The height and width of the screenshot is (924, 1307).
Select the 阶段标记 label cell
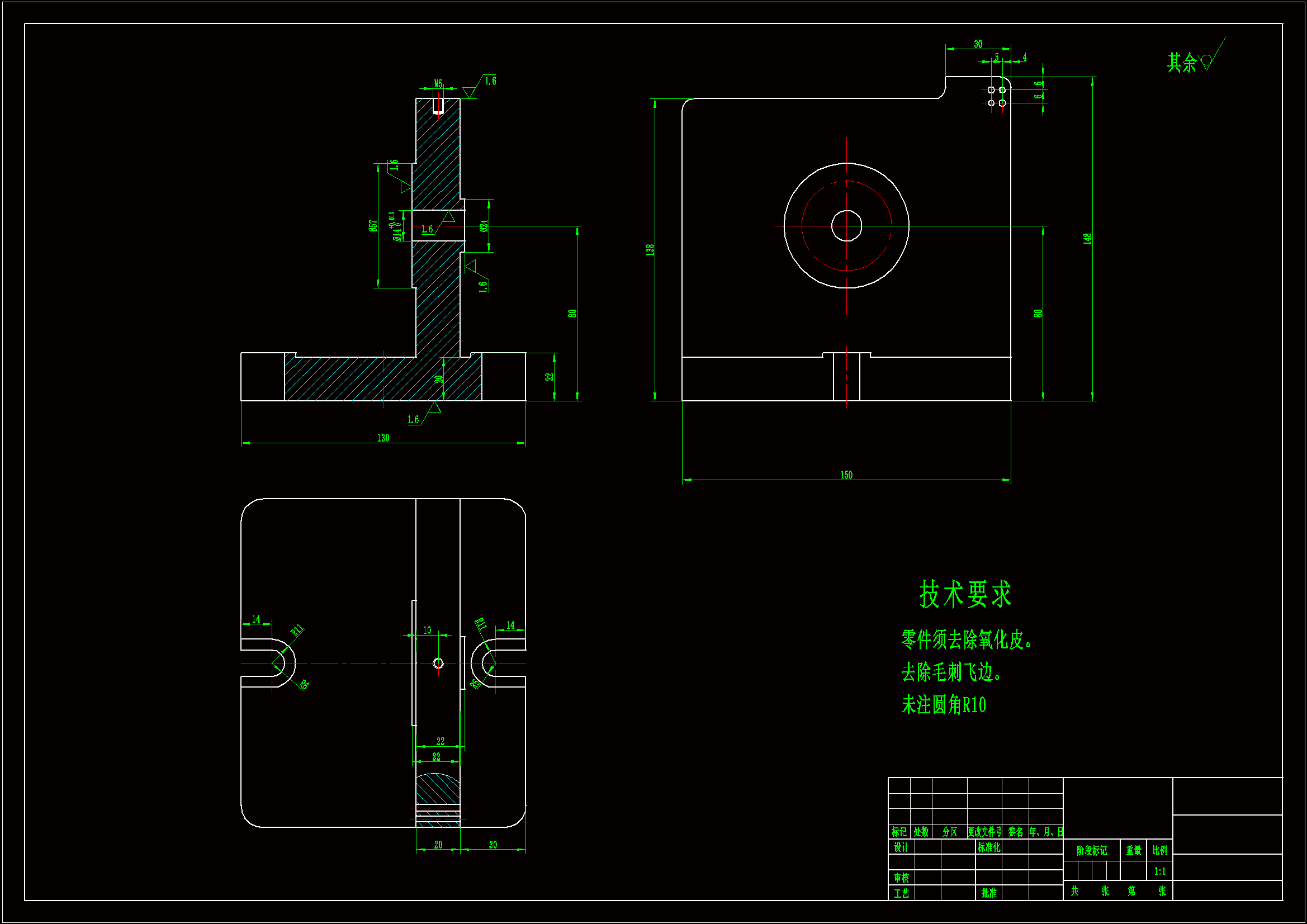pyautogui.click(x=1091, y=851)
